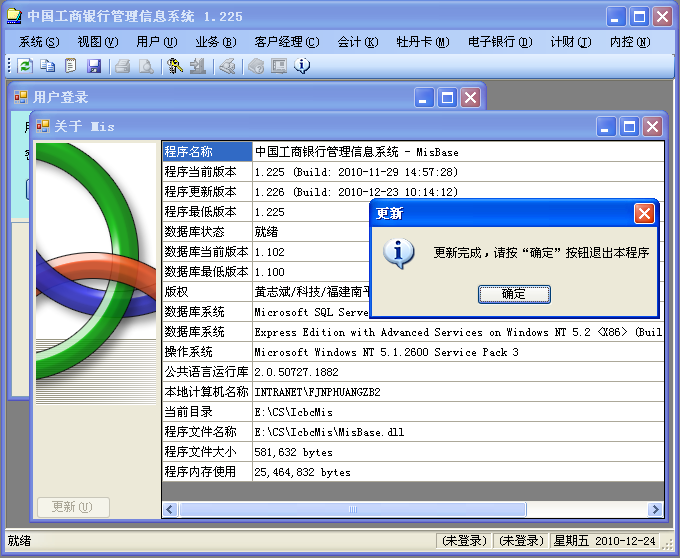Click the greyed eraser toolbar icon
This screenshot has height=558, width=680.
(227, 66)
